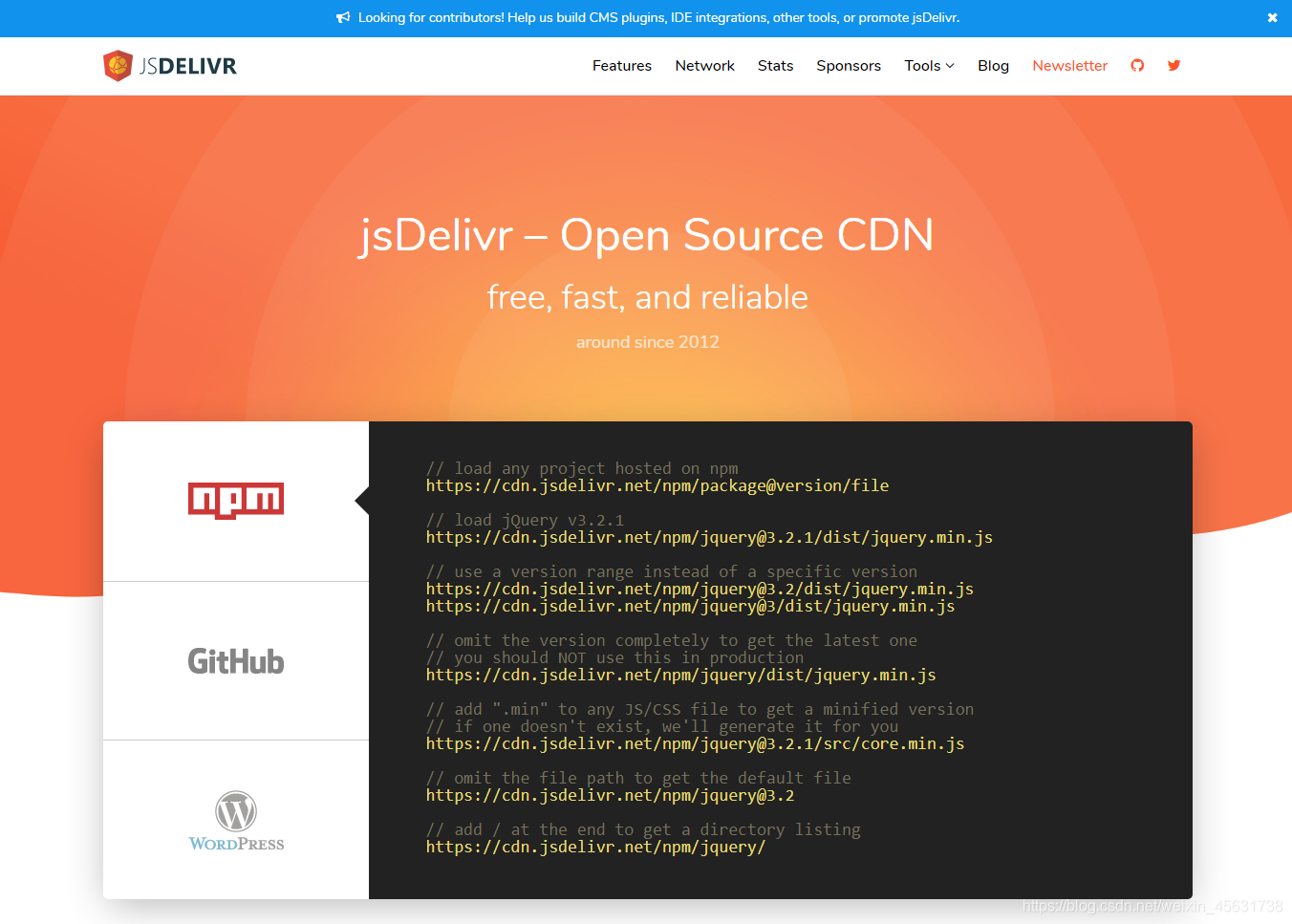This screenshot has height=924, width=1292.
Task: Click jquery@3.2.1/dist/jquery.min.js URL
Action: (709, 538)
